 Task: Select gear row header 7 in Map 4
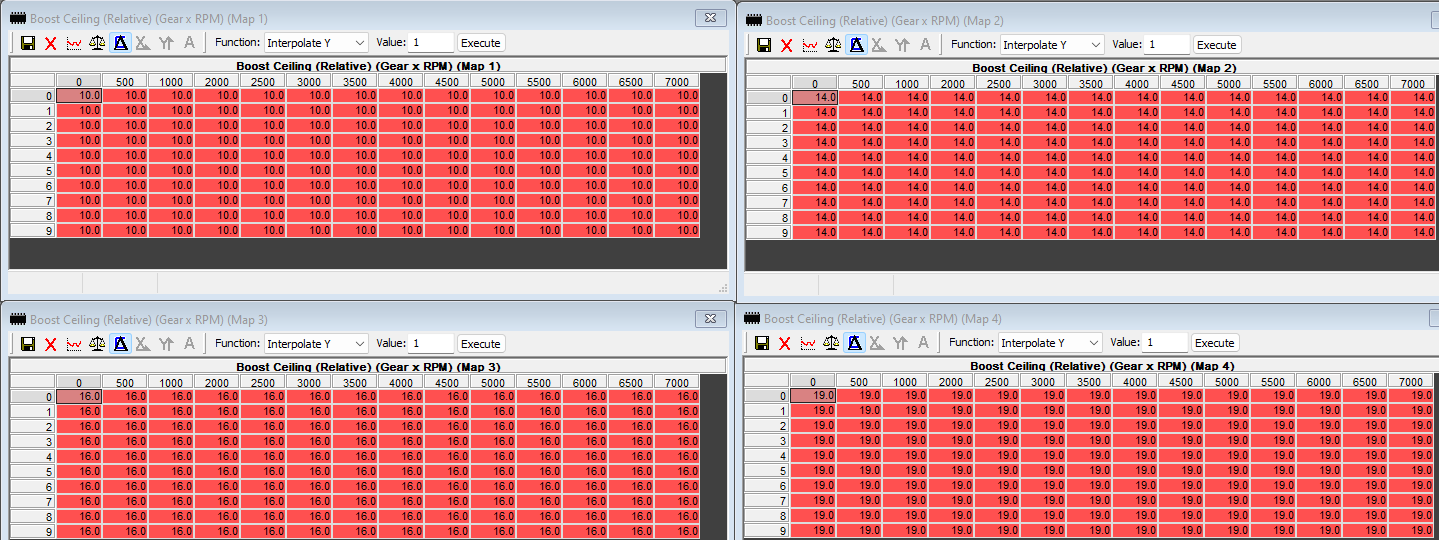(766, 500)
